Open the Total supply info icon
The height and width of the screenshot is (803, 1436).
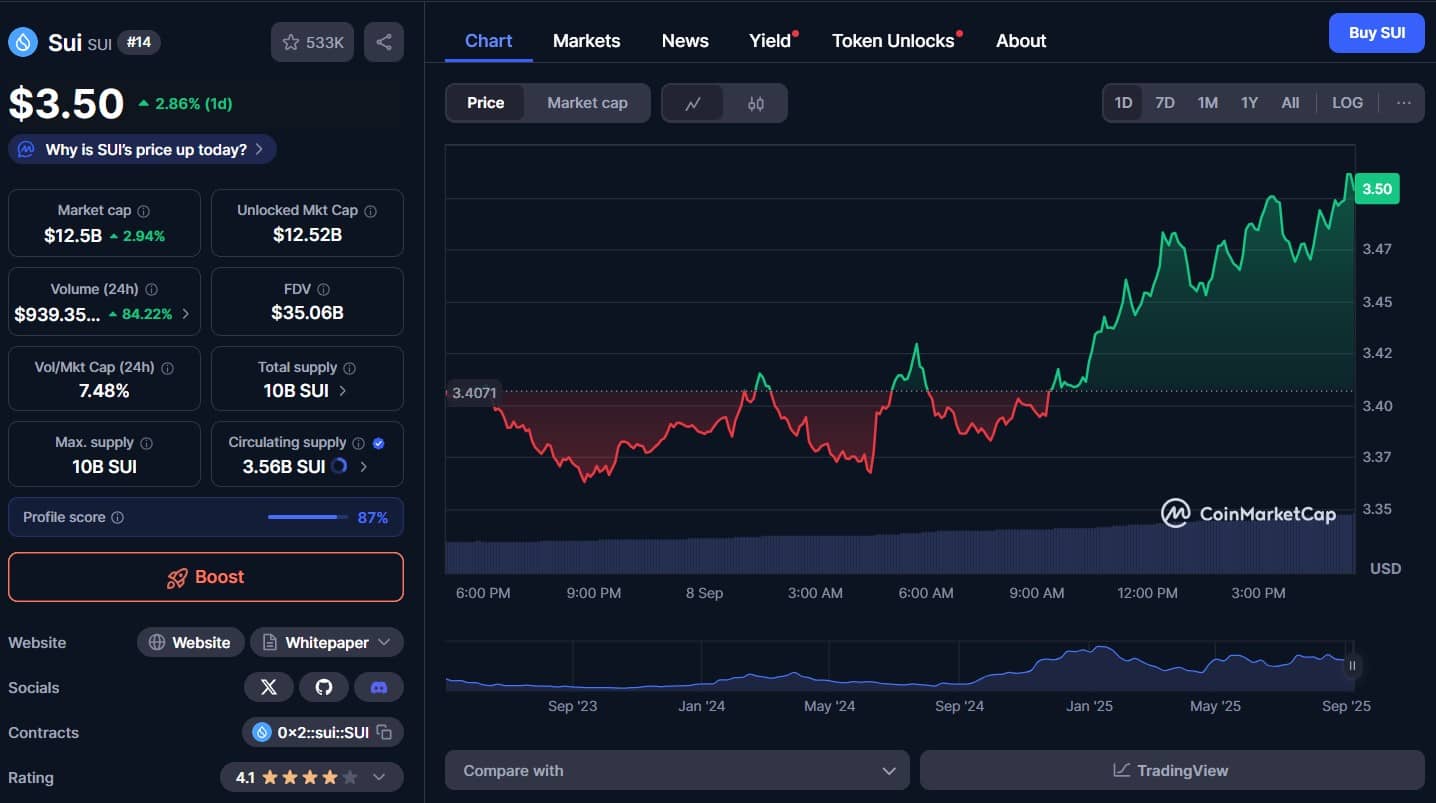[x=349, y=368]
